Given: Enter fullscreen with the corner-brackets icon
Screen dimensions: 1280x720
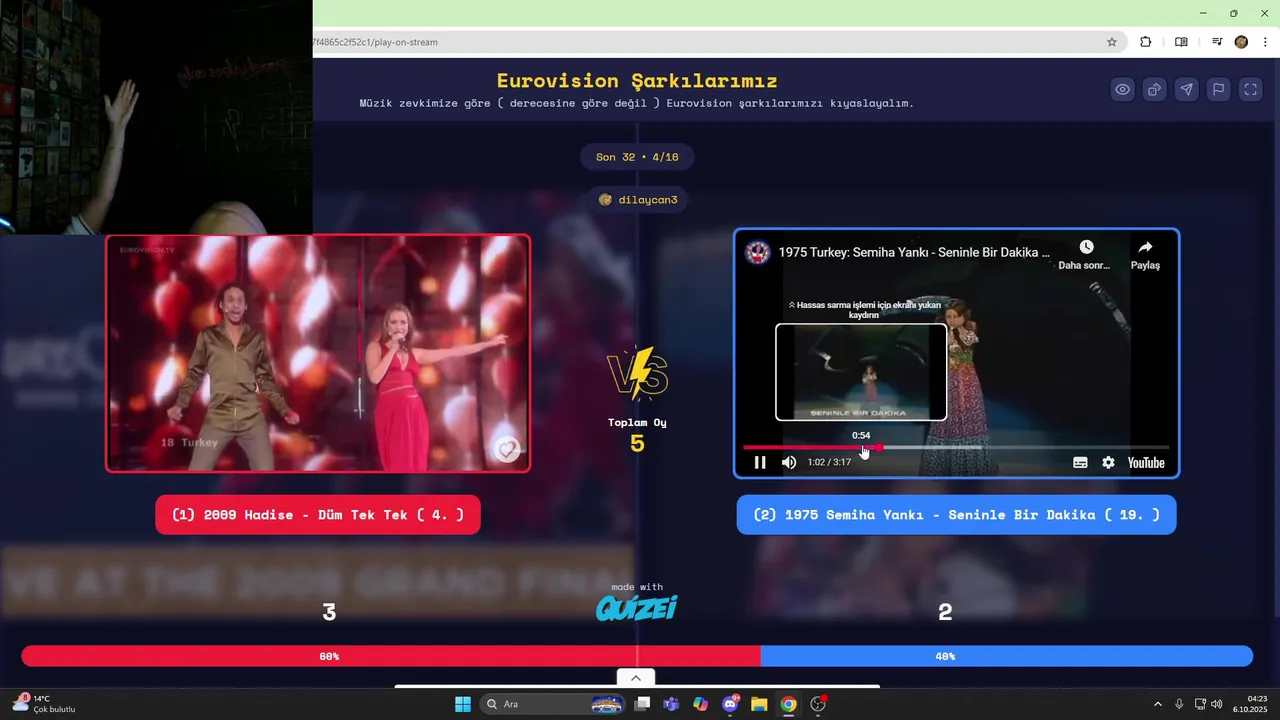Looking at the screenshot, I should click(x=1251, y=89).
